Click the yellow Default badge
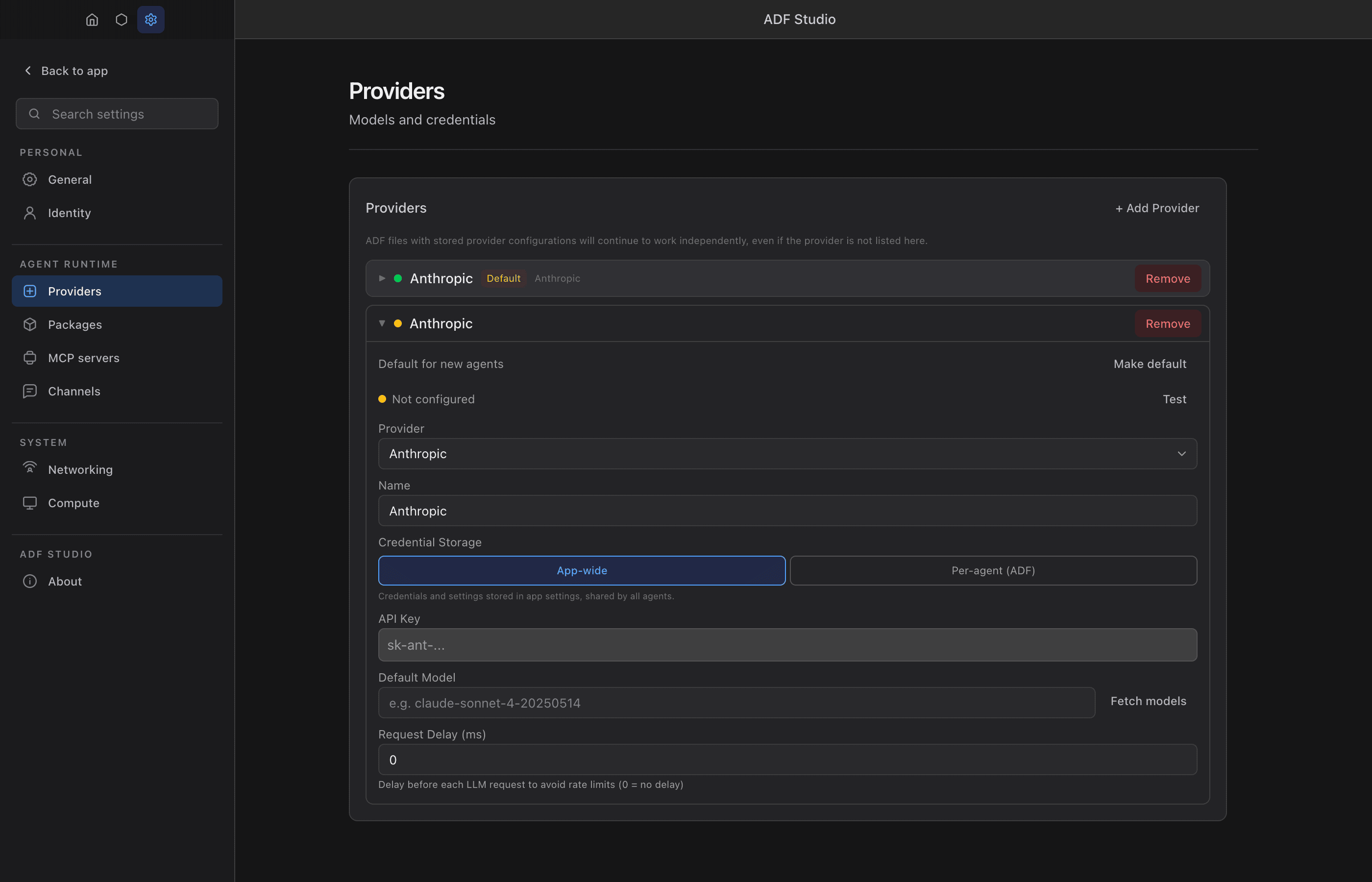This screenshot has height=882, width=1372. point(503,278)
